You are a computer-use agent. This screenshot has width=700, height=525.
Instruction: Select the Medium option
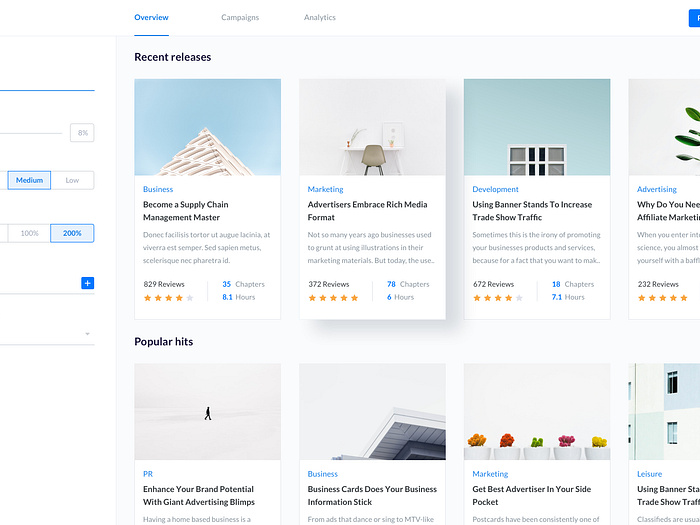point(29,180)
